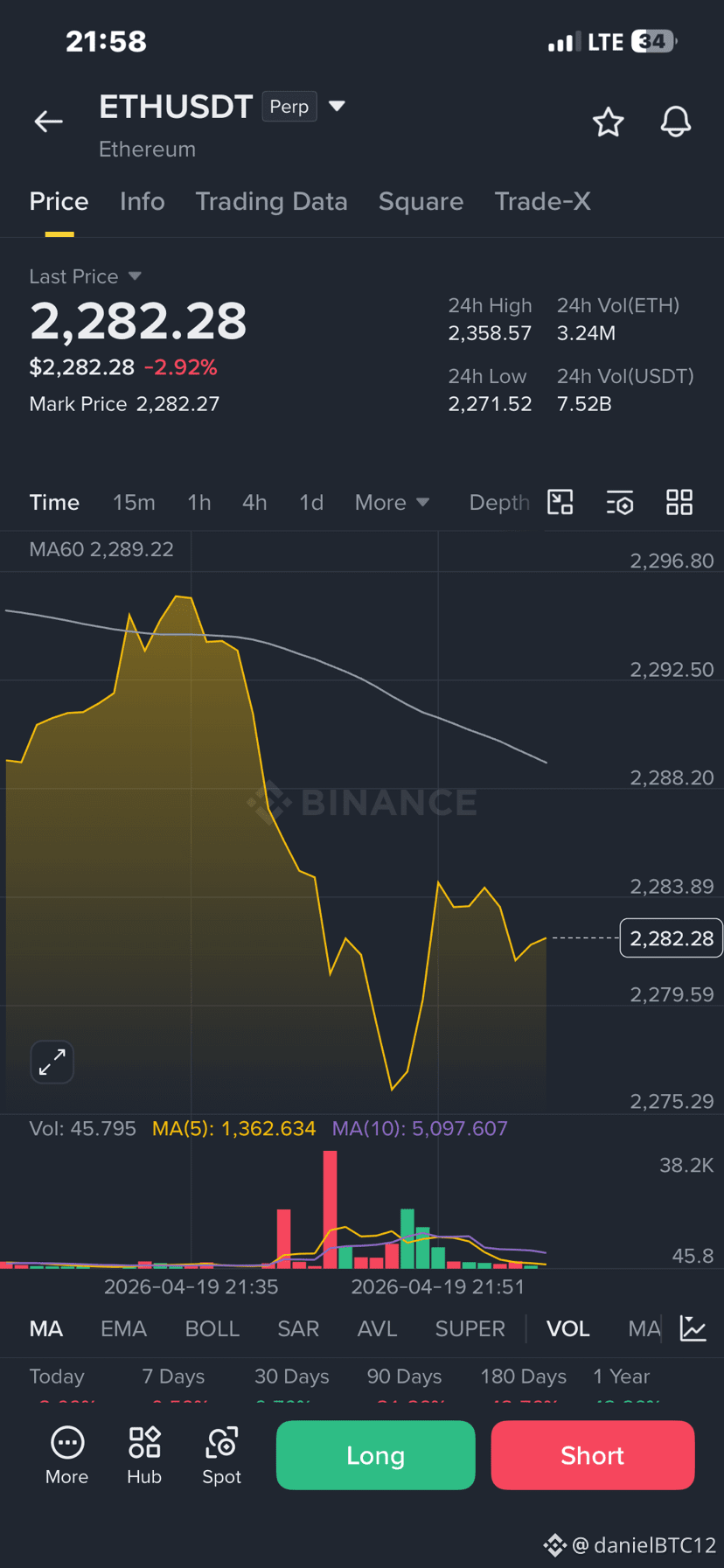The image size is (724, 1568).
Task: Click the 90 Days performance label
Action: pos(404,1376)
